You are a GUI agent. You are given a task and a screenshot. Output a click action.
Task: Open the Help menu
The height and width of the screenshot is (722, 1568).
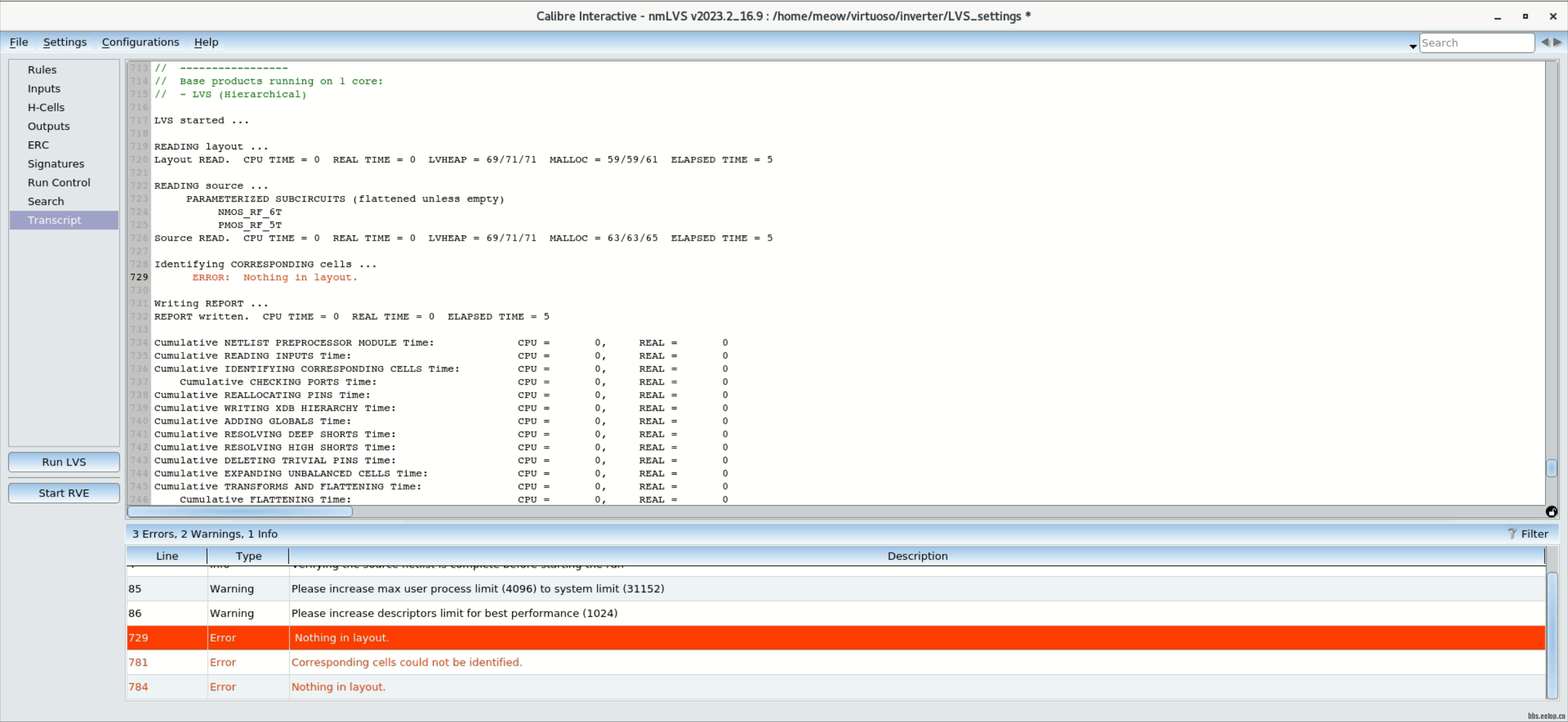206,42
